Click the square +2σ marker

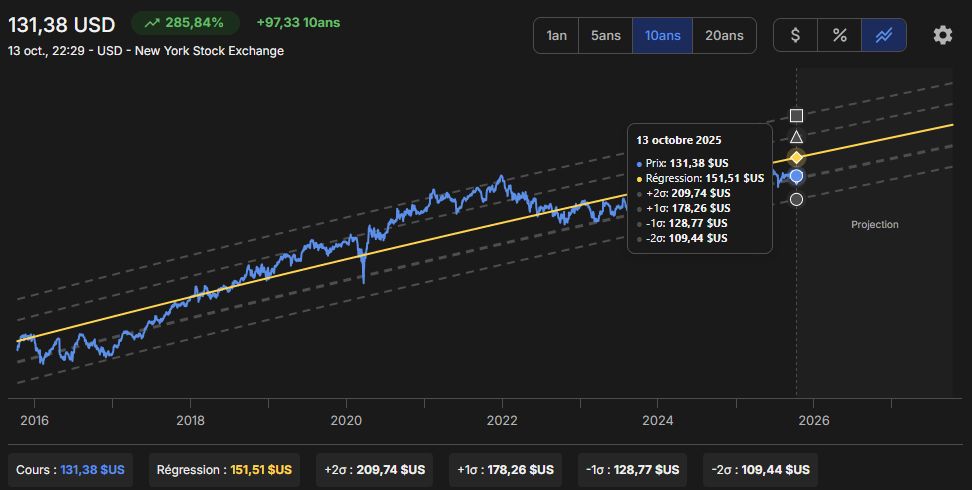click(797, 115)
